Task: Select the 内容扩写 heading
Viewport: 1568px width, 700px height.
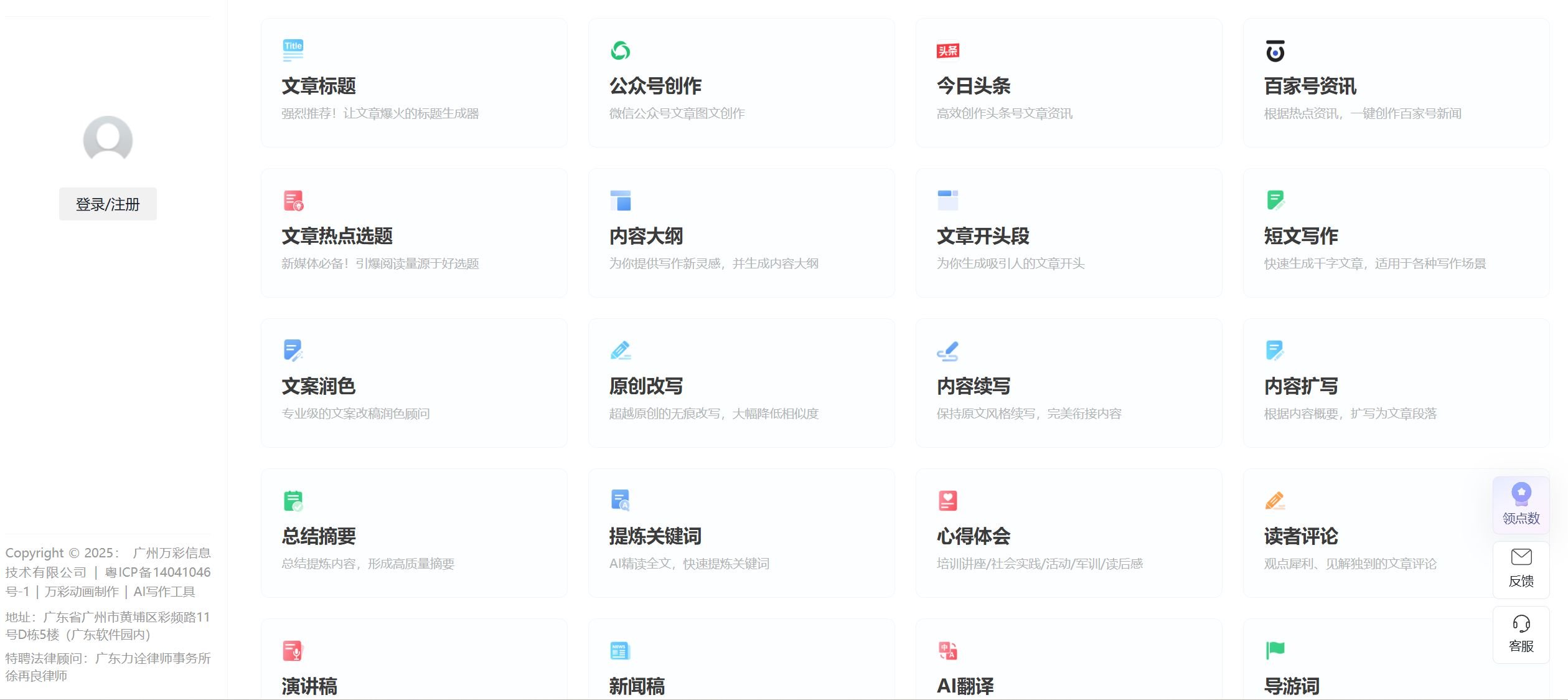Action: click(x=1301, y=386)
